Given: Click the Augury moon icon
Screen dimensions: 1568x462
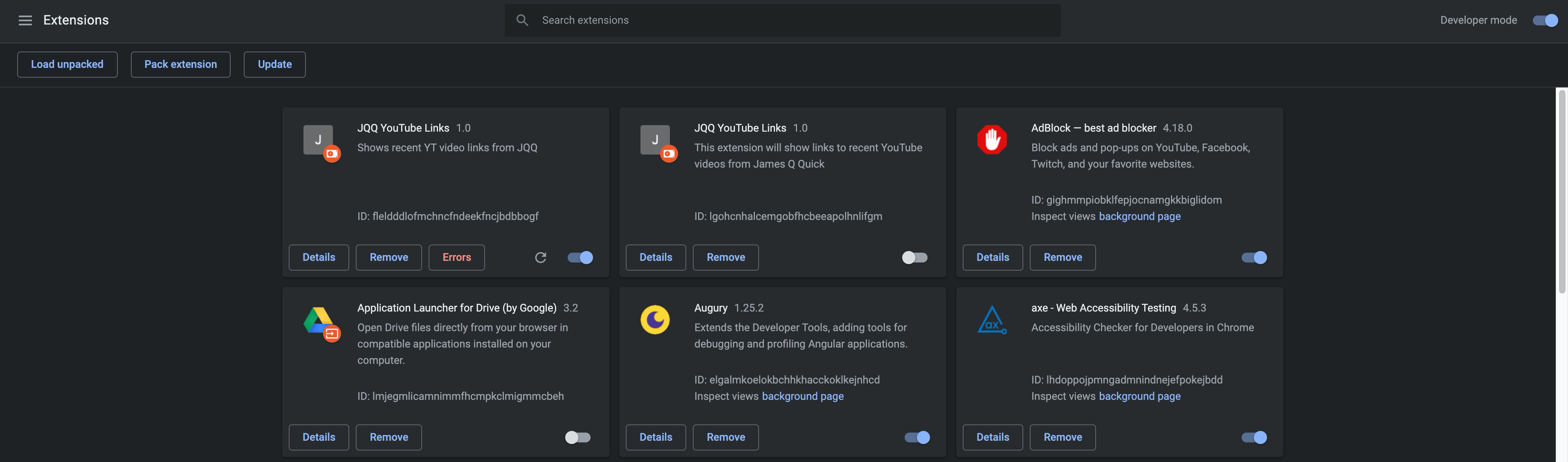Looking at the screenshot, I should [655, 320].
